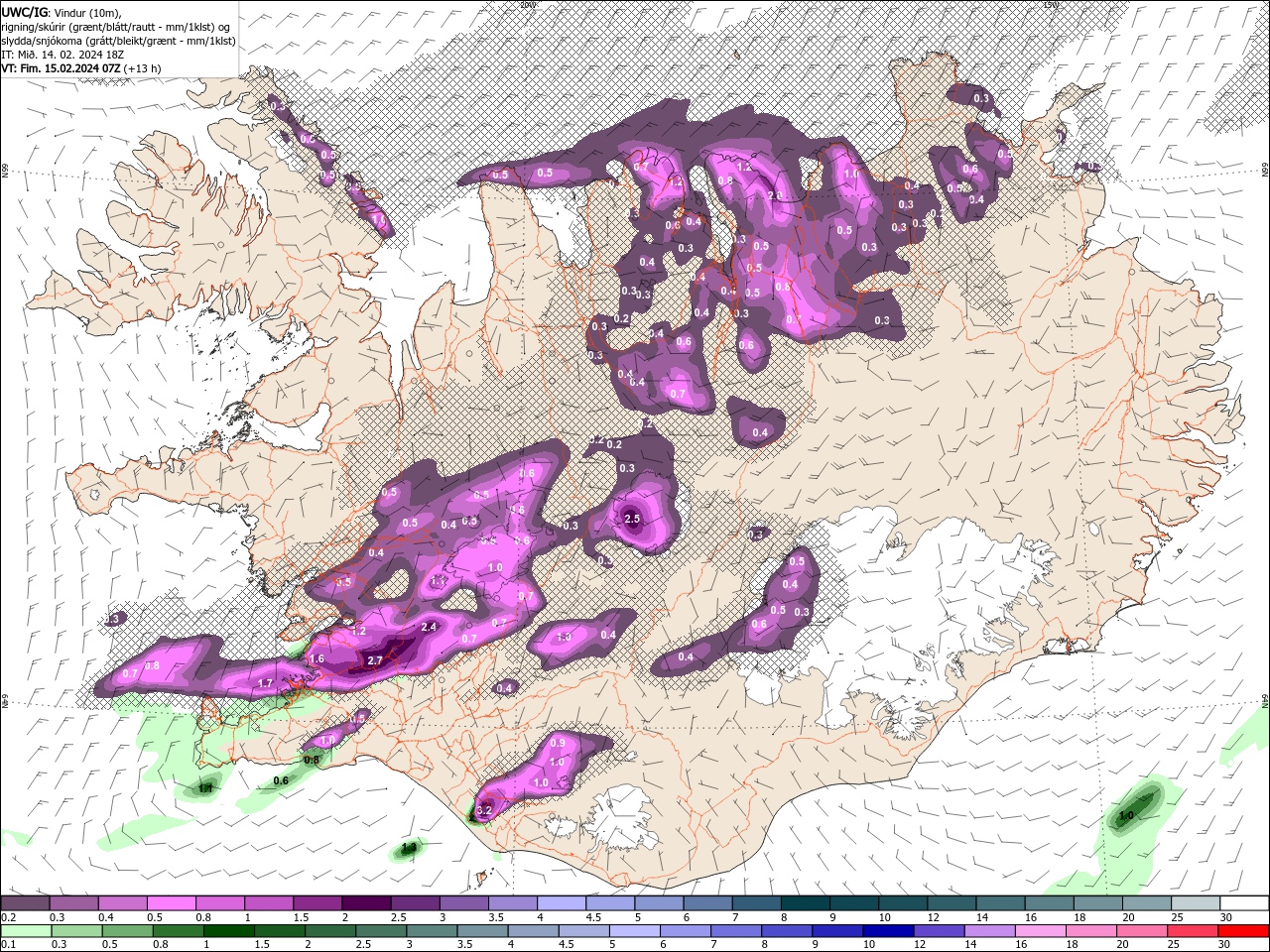Click the '1.6' precipitation value on the map

pyautogui.click(x=317, y=658)
